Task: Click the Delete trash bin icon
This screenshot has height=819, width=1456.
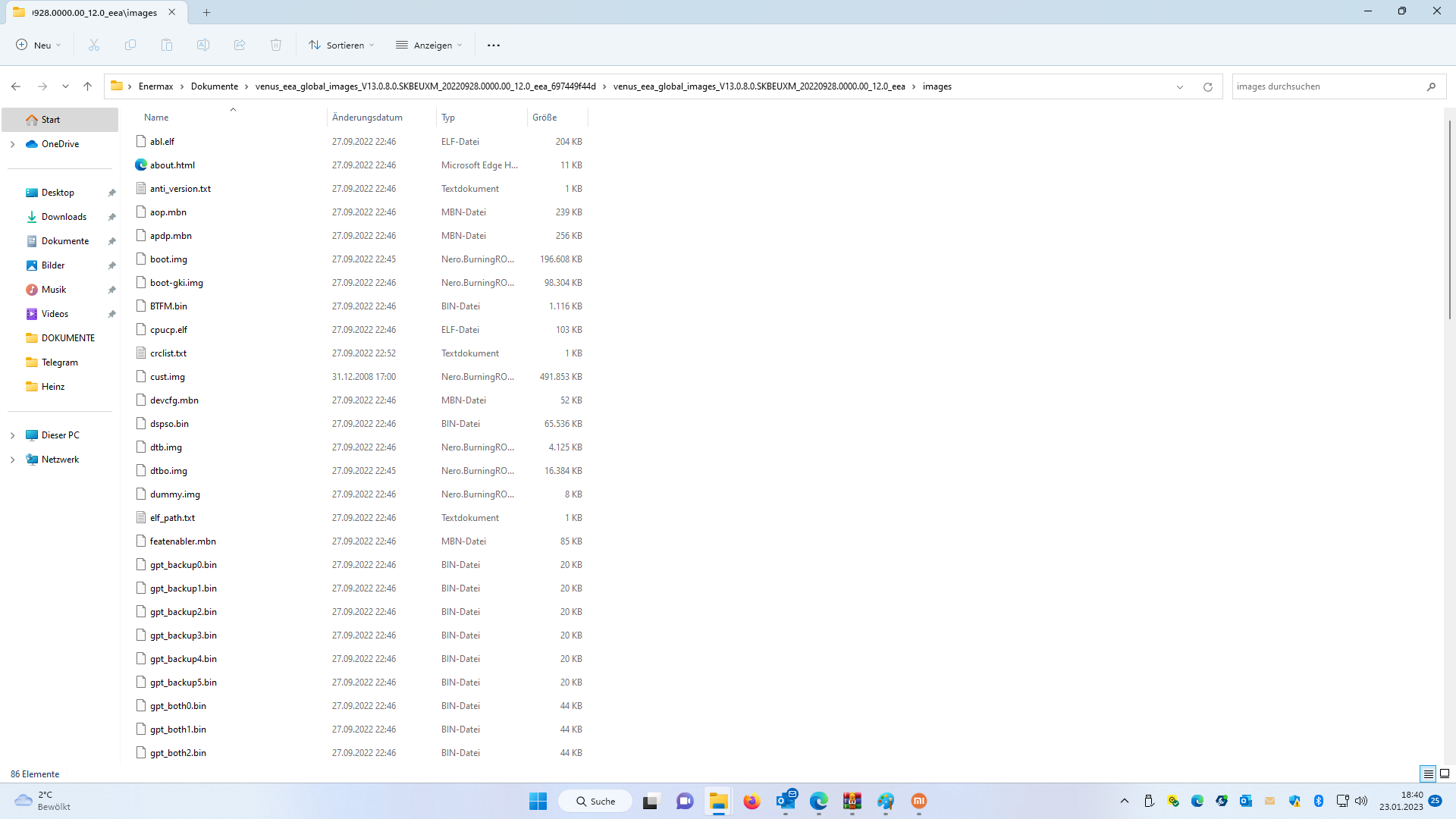Action: point(276,45)
